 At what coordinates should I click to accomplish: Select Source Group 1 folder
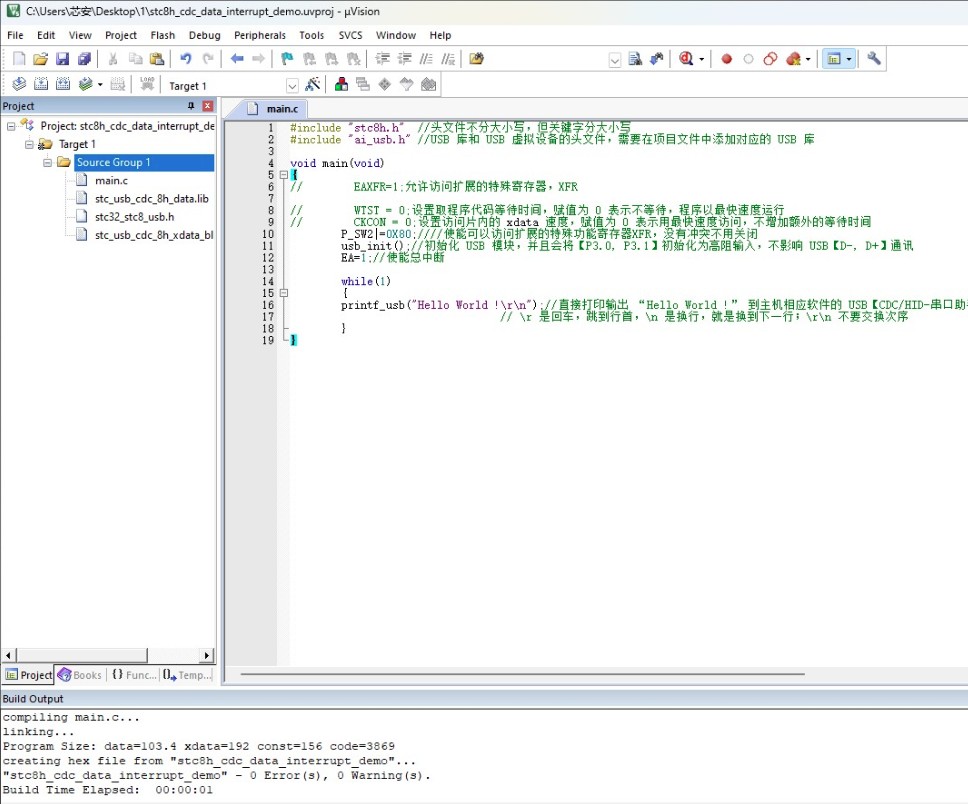(x=113, y=162)
